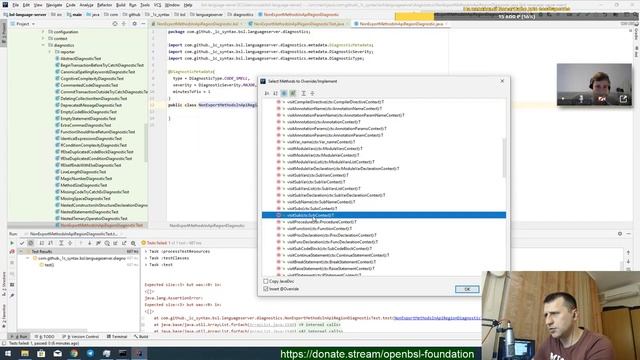This screenshot has width=640, height=360.
Task: Collapse the Test Results root node
Action: (x=21, y=252)
